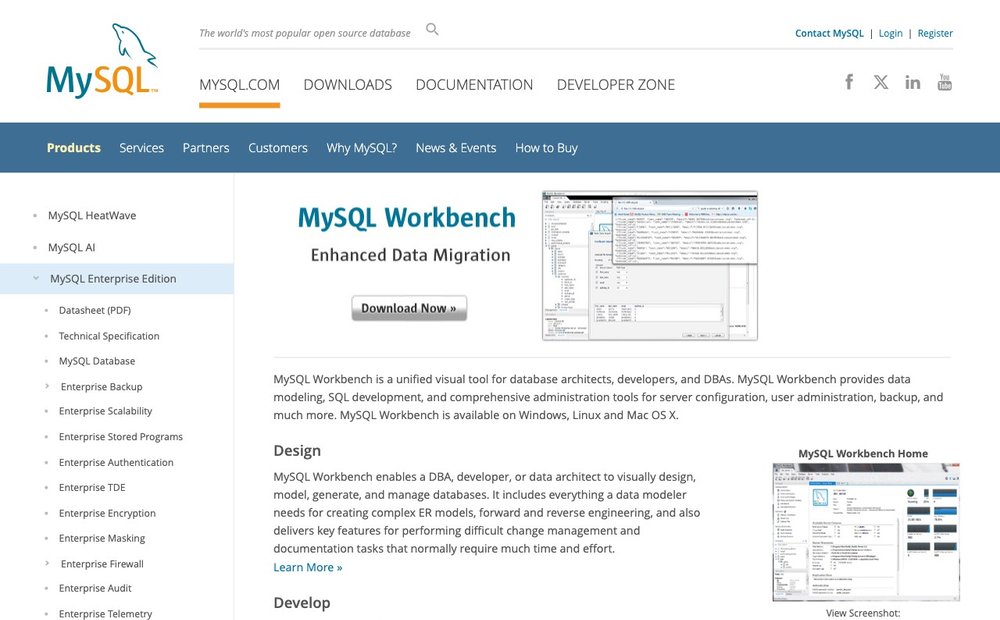Open MySQL HeatWave in sidebar
The image size is (1000, 620).
(x=92, y=216)
